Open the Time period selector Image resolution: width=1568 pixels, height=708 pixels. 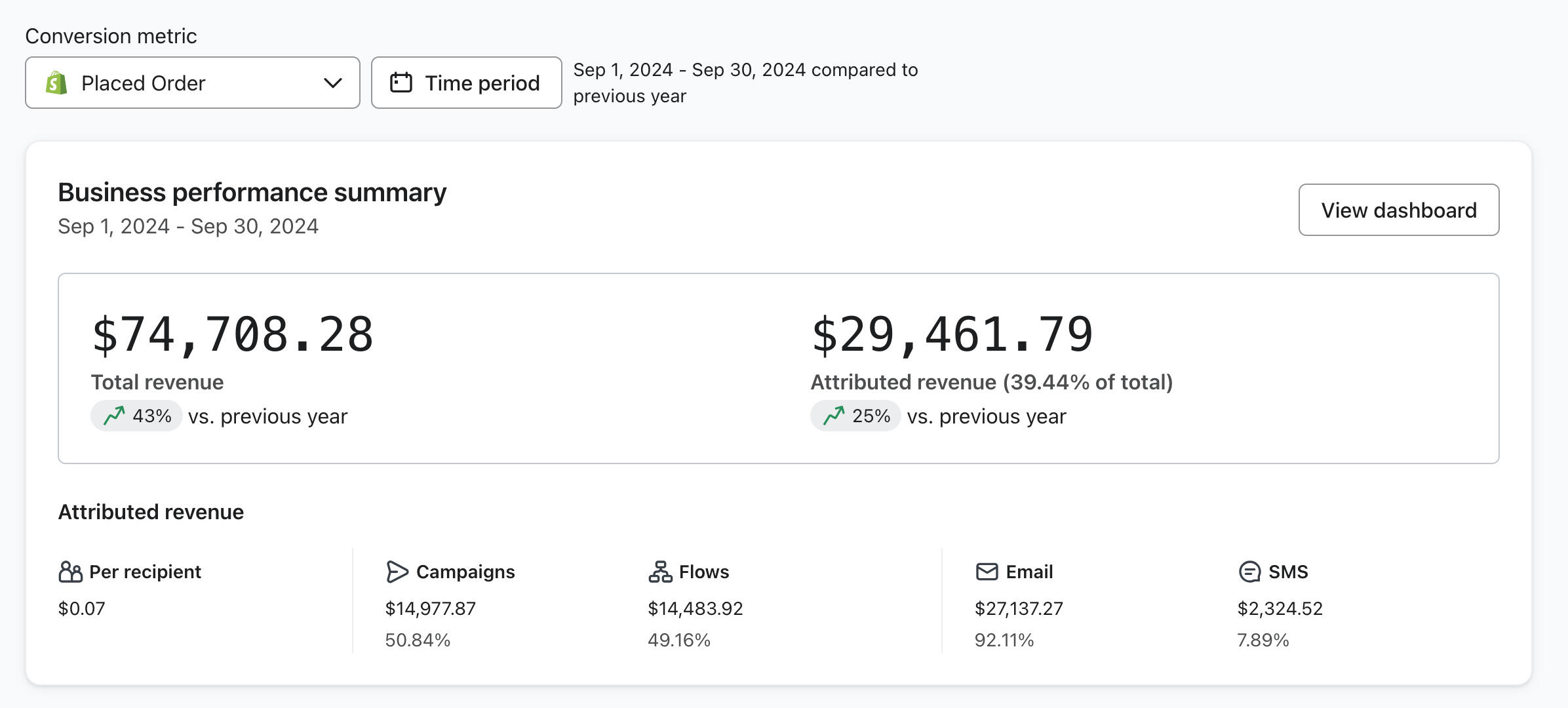coord(466,83)
